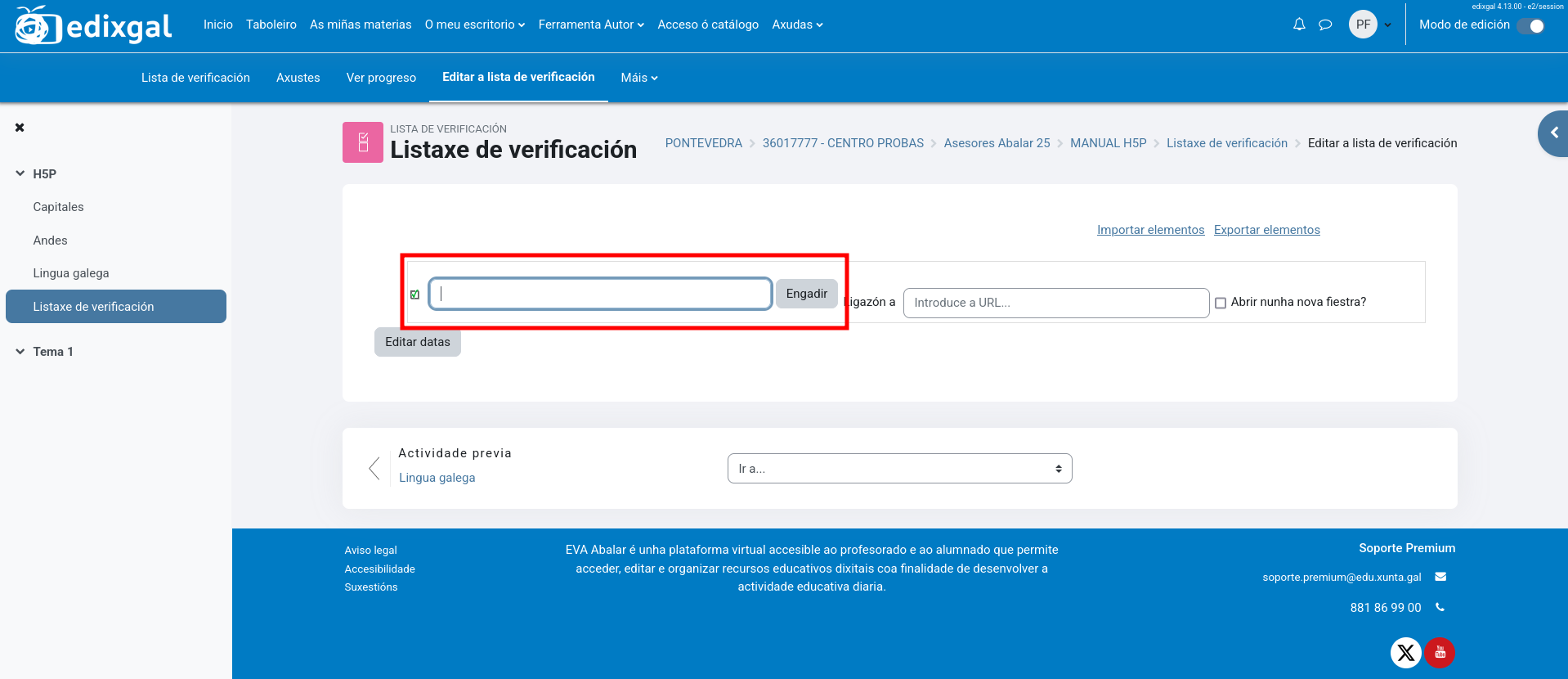The width and height of the screenshot is (1568, 679).
Task: Open the messages speech bubble
Action: click(1325, 25)
